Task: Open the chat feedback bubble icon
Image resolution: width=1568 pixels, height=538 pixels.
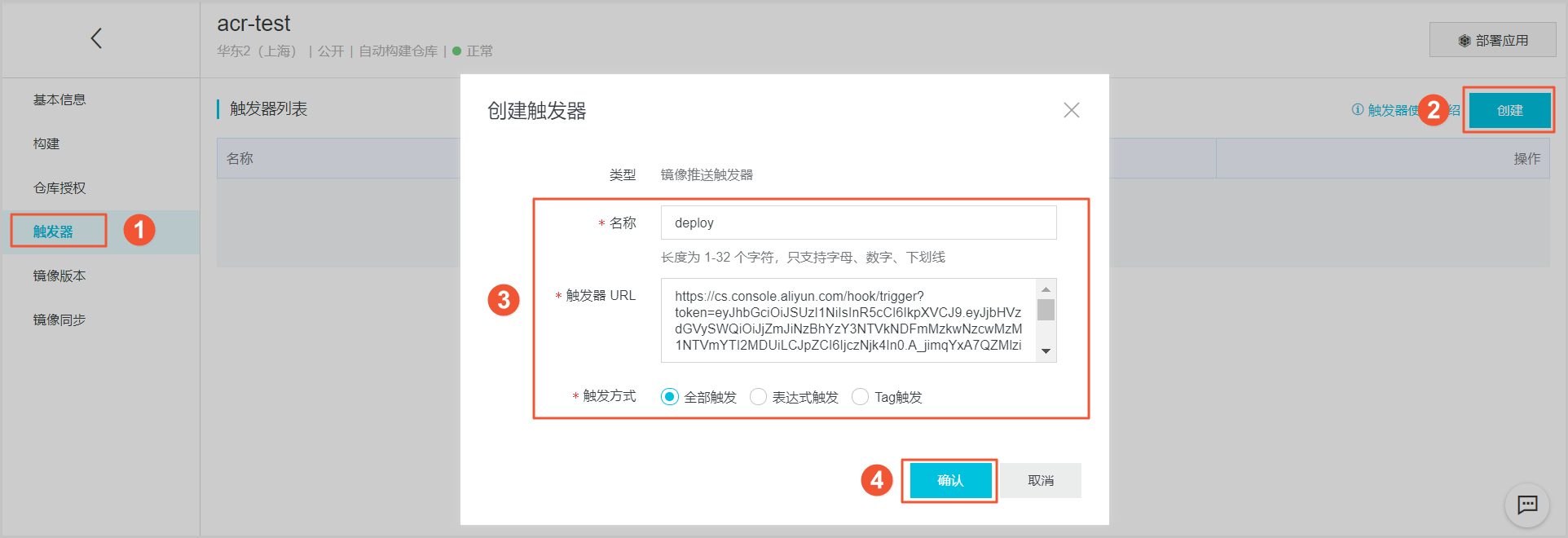Action: (x=1527, y=505)
